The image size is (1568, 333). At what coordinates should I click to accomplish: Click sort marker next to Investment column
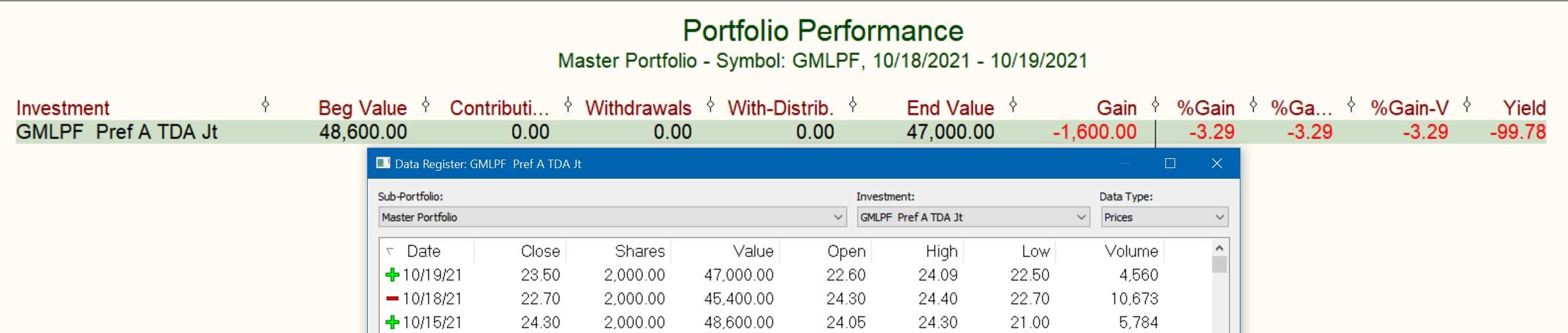click(266, 104)
